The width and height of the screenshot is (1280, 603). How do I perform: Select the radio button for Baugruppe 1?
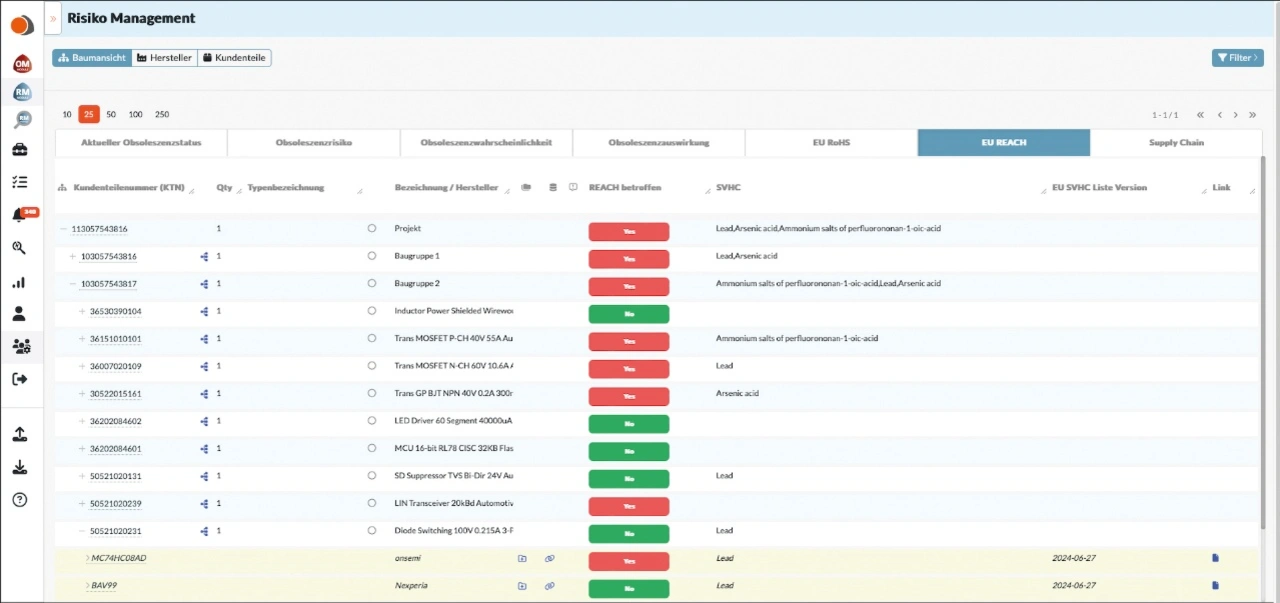click(x=372, y=256)
